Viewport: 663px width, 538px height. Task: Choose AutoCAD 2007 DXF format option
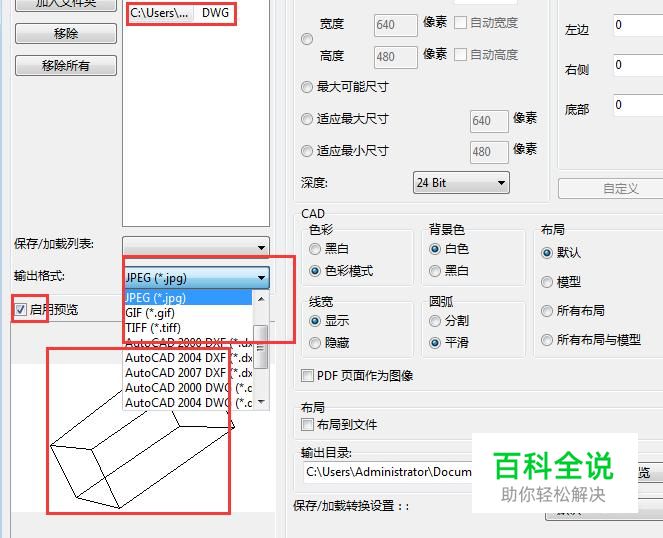pos(188,373)
